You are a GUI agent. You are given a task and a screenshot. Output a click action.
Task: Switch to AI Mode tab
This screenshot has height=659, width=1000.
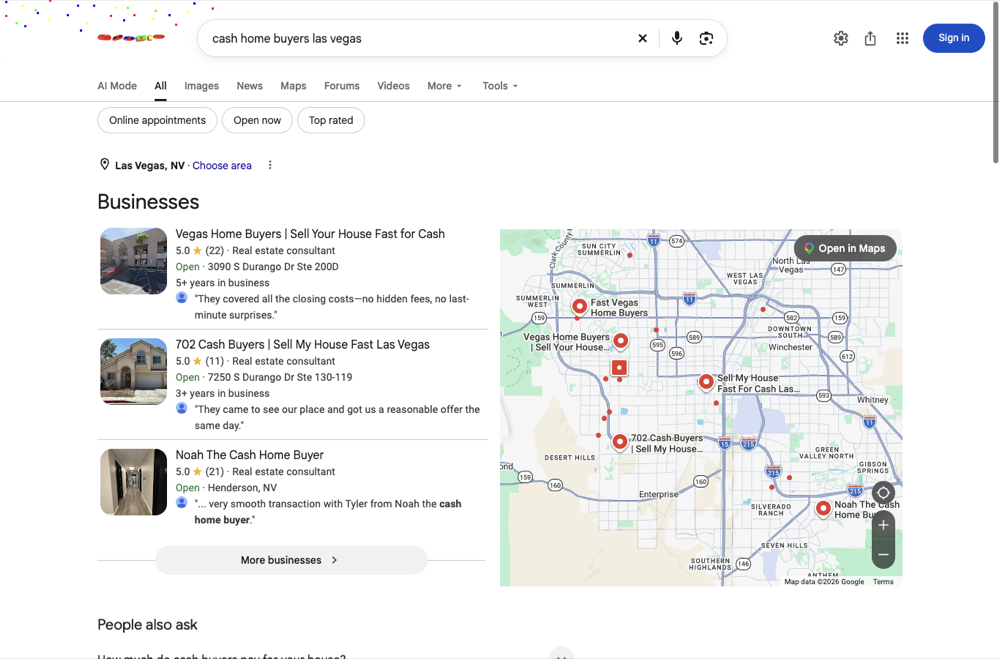(x=117, y=85)
